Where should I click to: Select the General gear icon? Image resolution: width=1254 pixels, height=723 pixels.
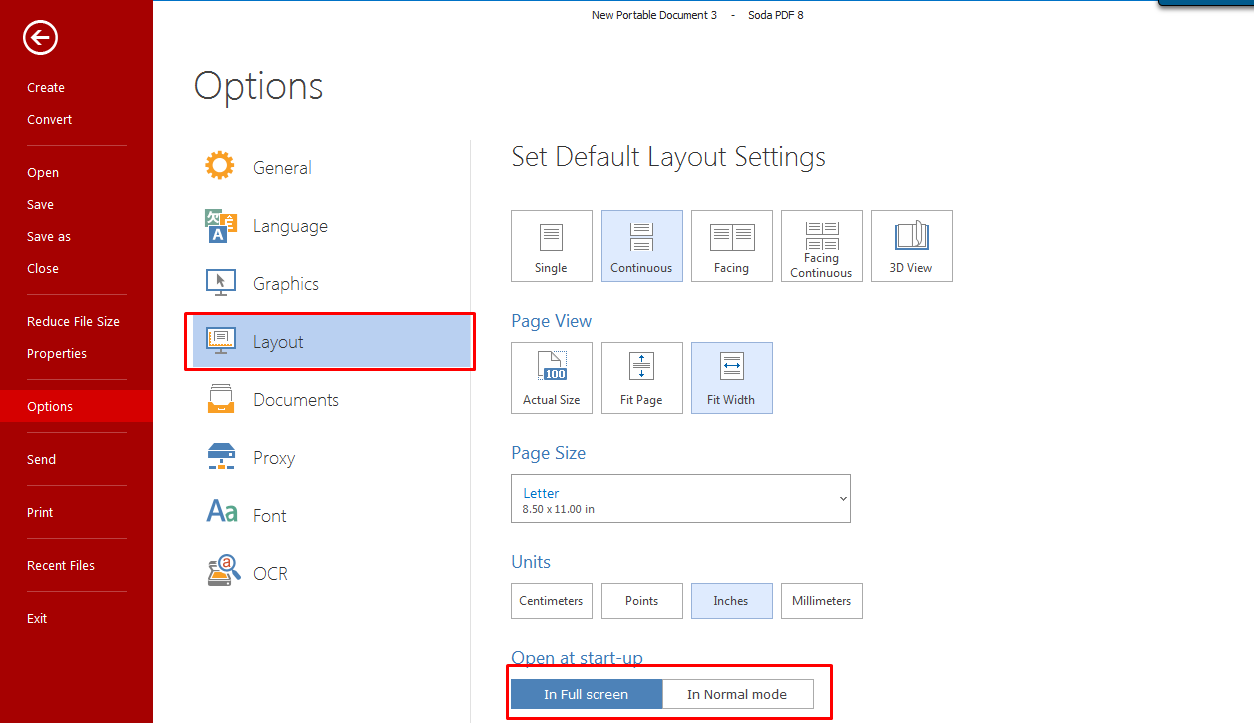[x=220, y=166]
